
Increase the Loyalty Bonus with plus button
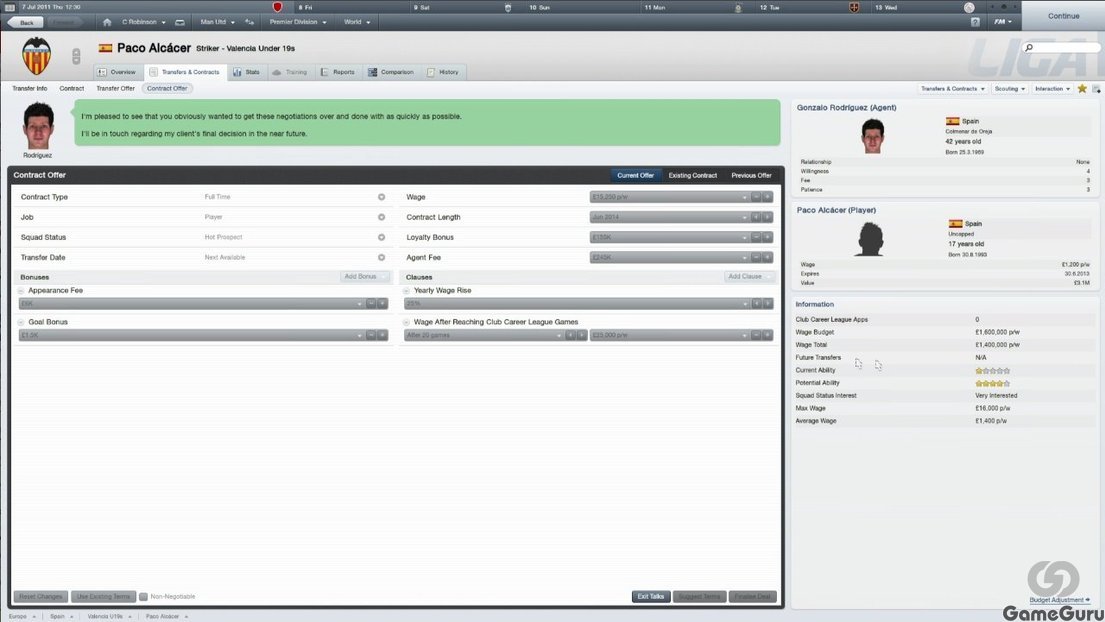click(767, 237)
